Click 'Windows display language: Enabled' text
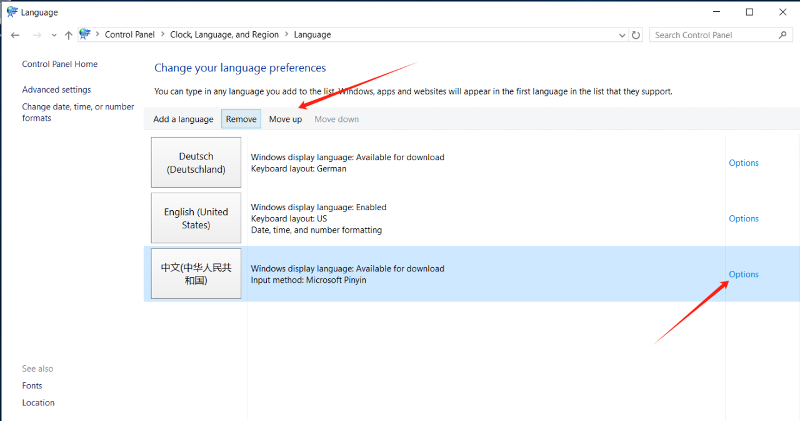800x421 pixels. tap(318, 207)
